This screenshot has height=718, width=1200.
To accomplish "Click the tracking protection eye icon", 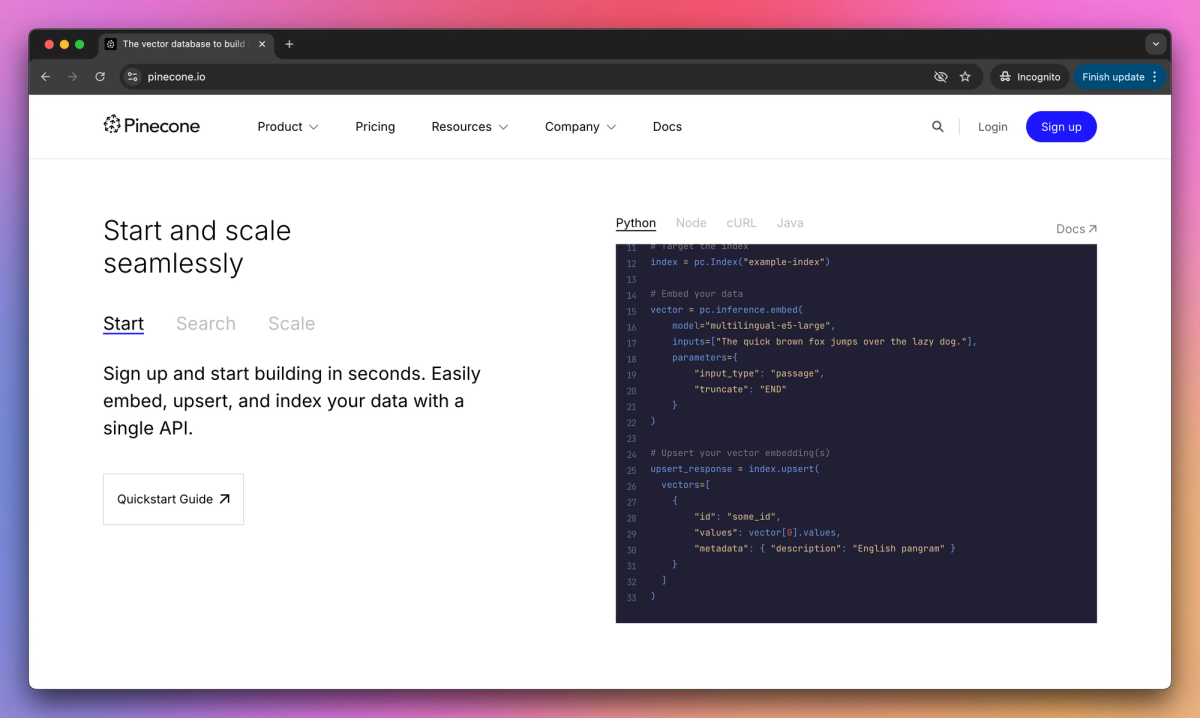I will [x=940, y=76].
